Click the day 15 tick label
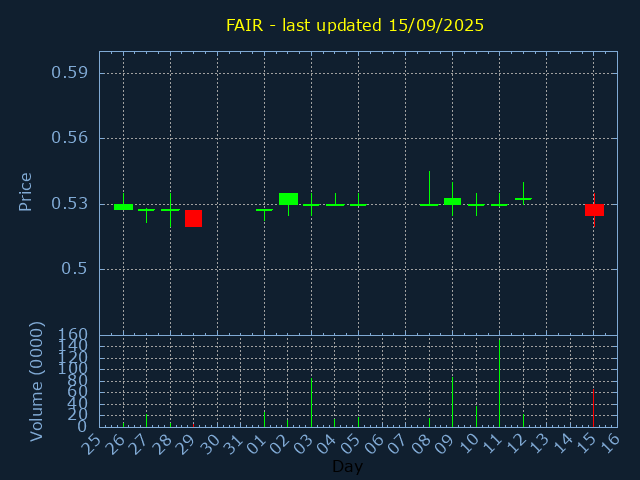This screenshot has width=640, height=480. [x=585, y=444]
